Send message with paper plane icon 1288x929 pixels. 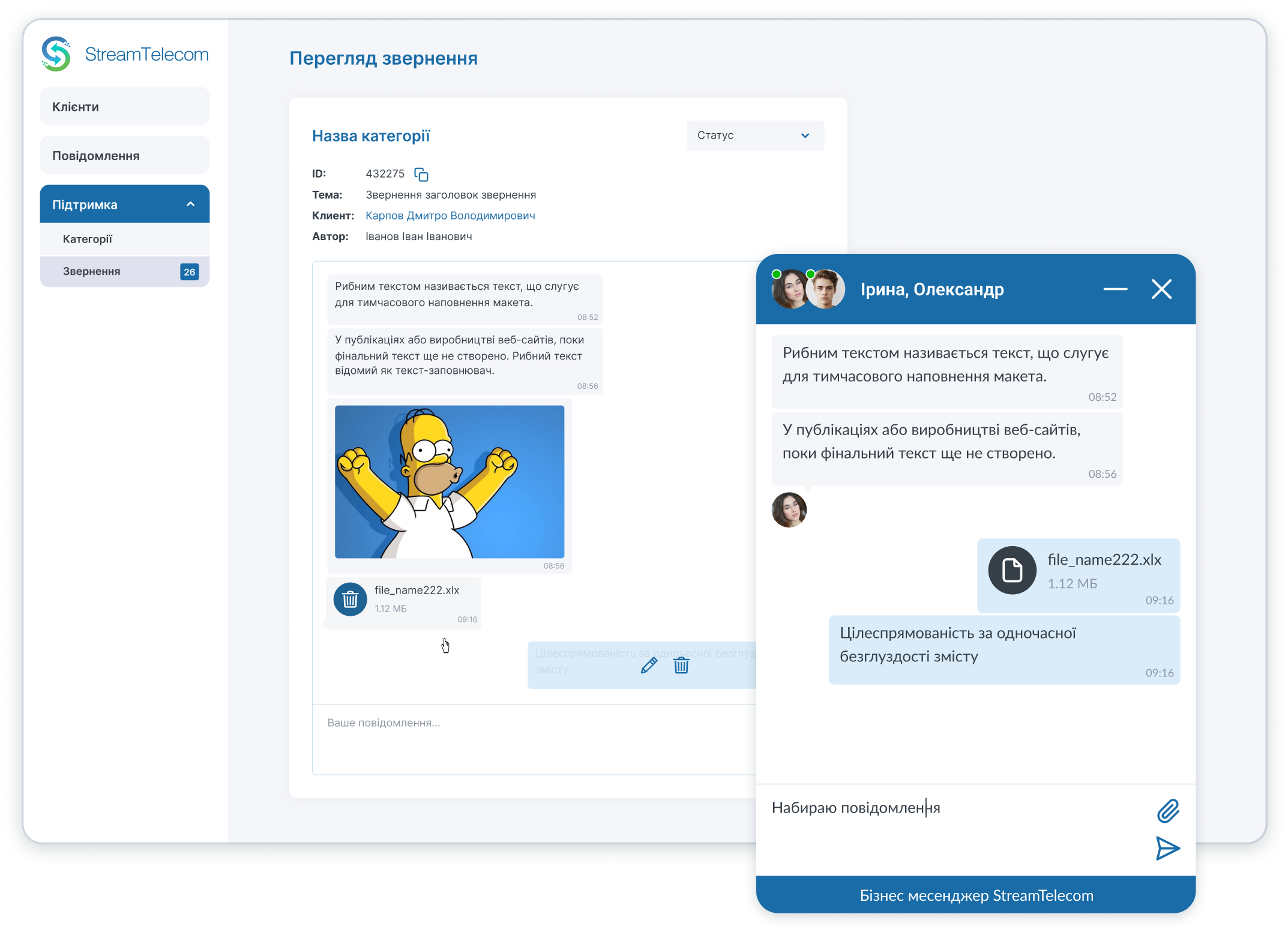tap(1168, 848)
